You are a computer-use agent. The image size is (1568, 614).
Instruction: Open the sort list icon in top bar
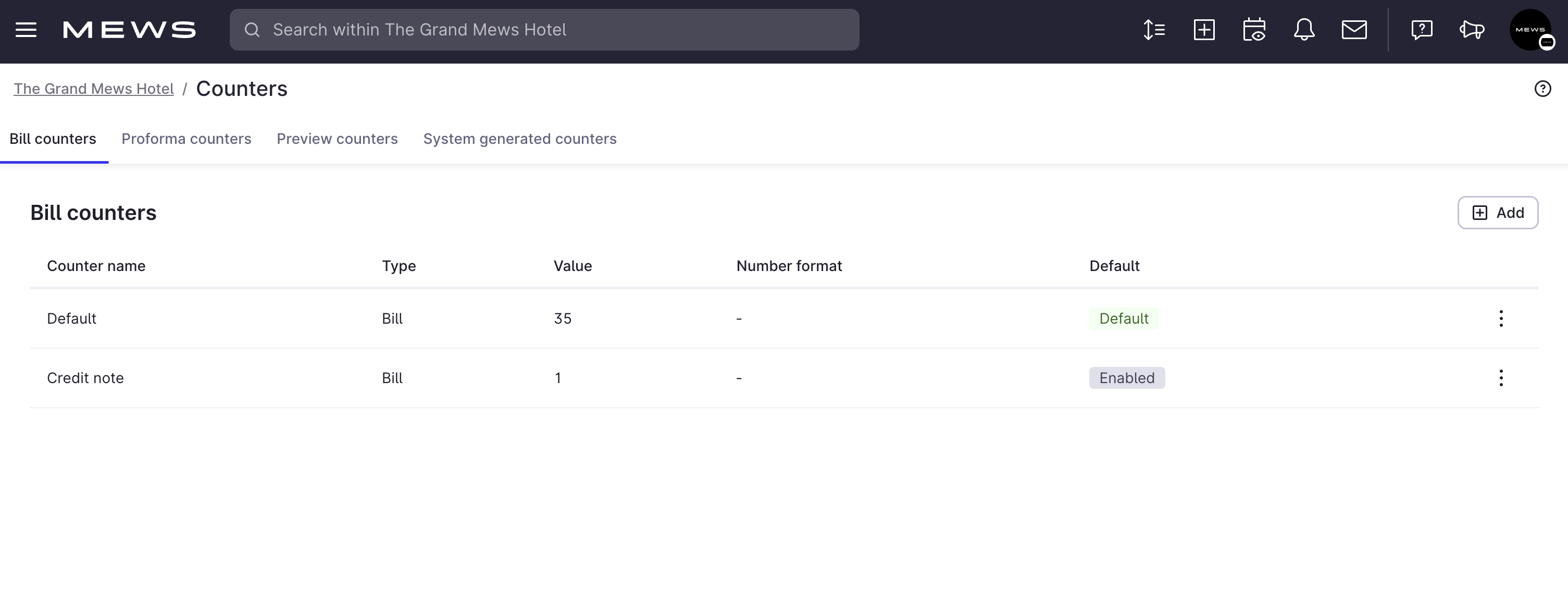pyautogui.click(x=1153, y=30)
